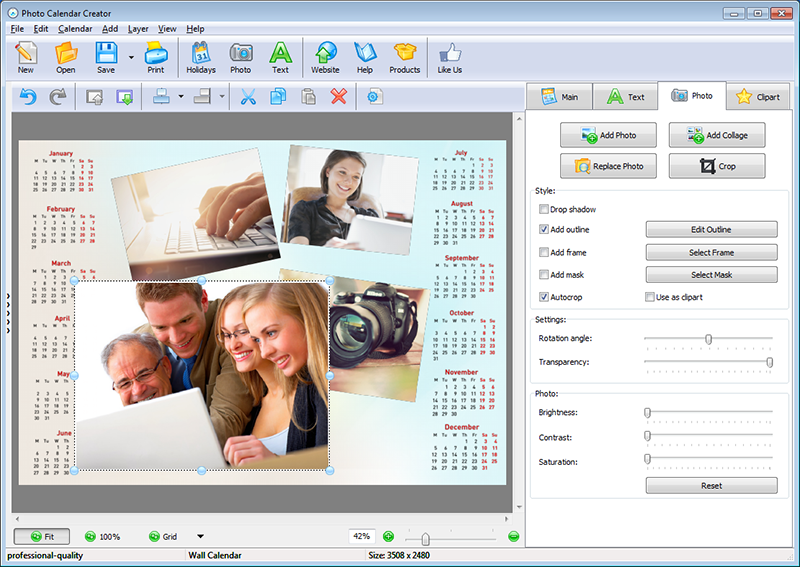Click the Undo arrow icon
The image size is (800, 567).
[x=28, y=96]
